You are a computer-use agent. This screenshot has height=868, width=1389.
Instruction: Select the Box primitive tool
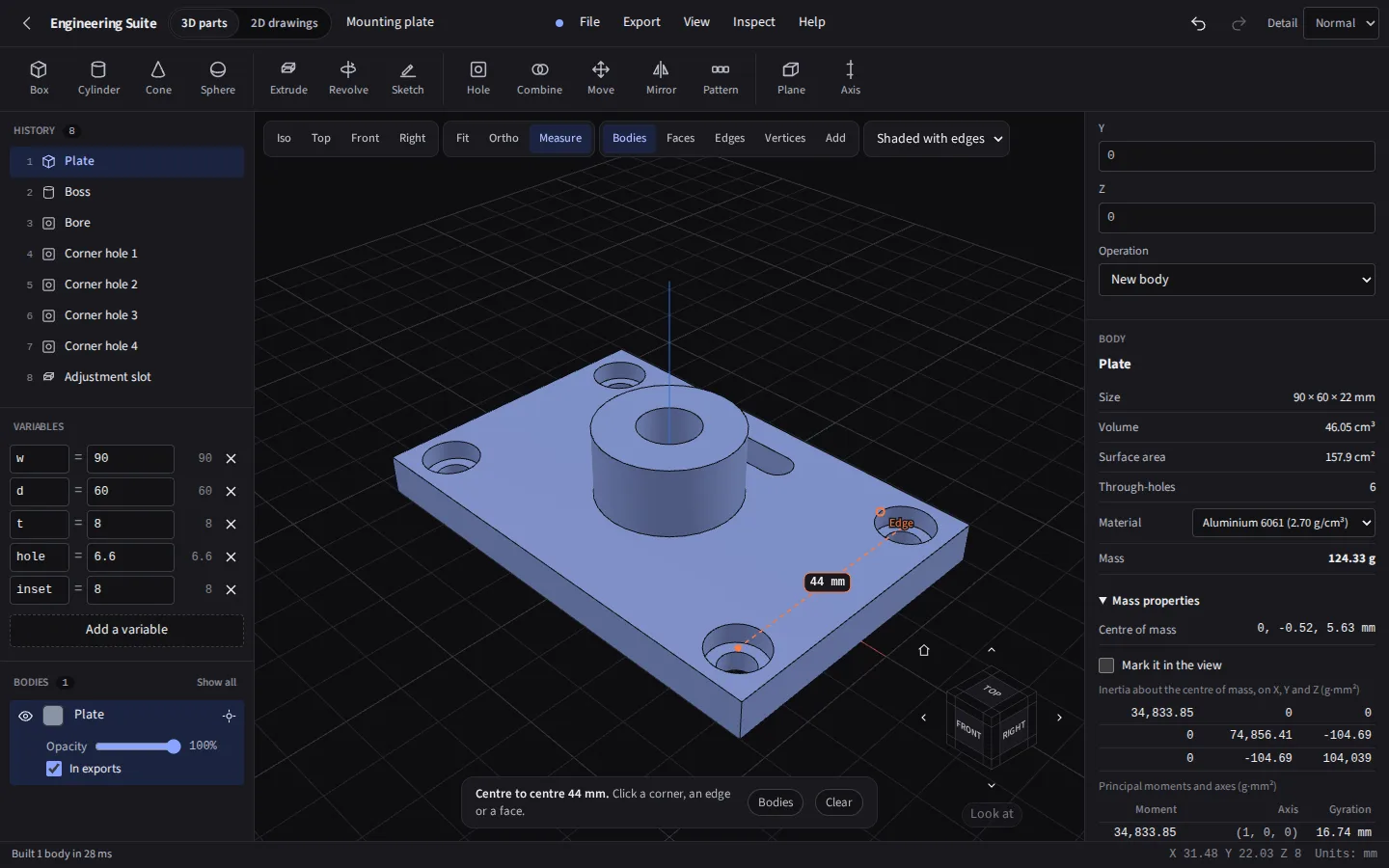tap(39, 78)
